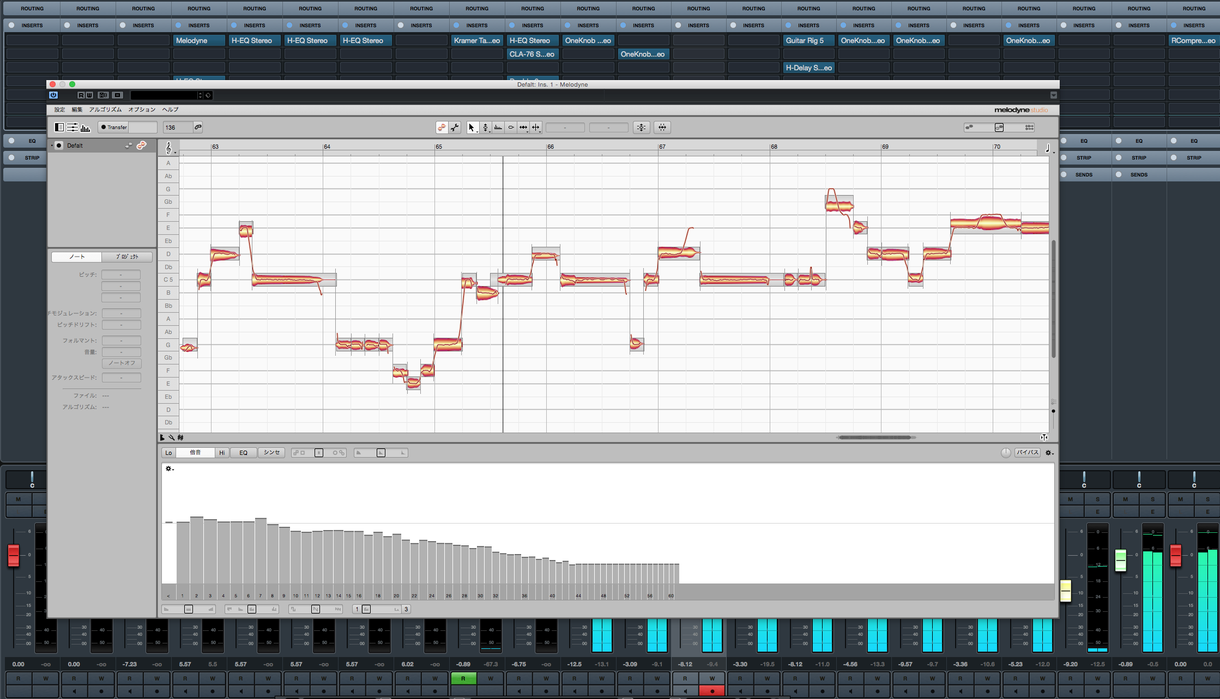Open the RCompre... insert slot

1194,41
